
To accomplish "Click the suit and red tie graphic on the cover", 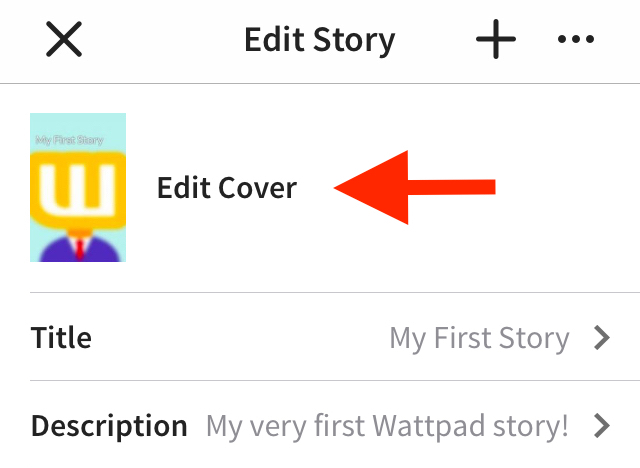I will pos(79,248).
